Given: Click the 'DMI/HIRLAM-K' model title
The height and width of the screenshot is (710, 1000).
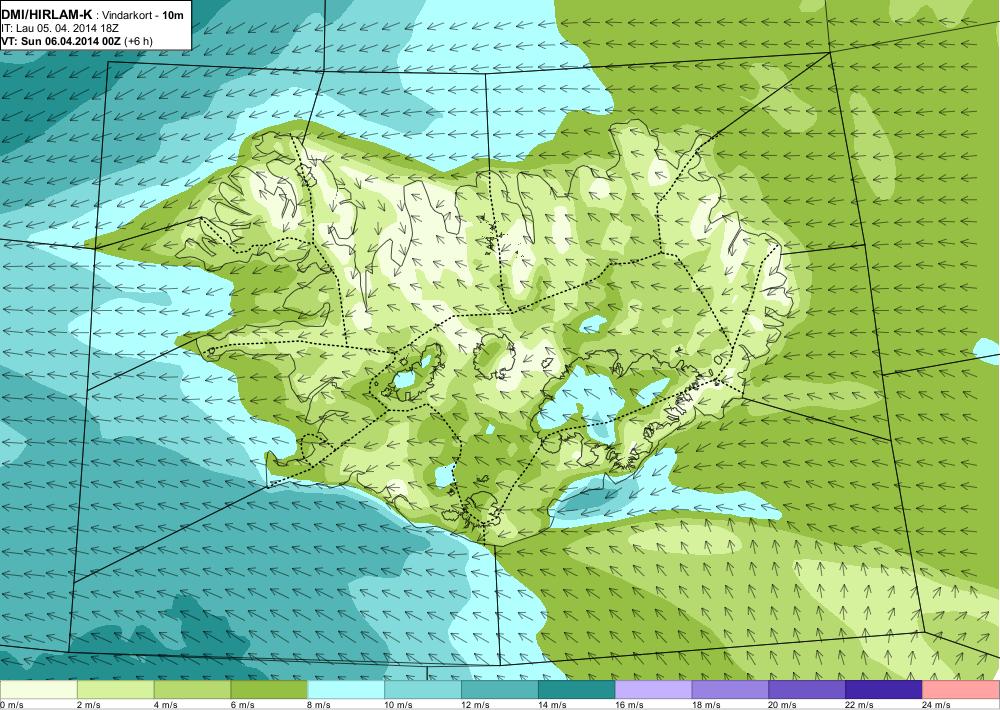Looking at the screenshot, I should click(x=47, y=15).
